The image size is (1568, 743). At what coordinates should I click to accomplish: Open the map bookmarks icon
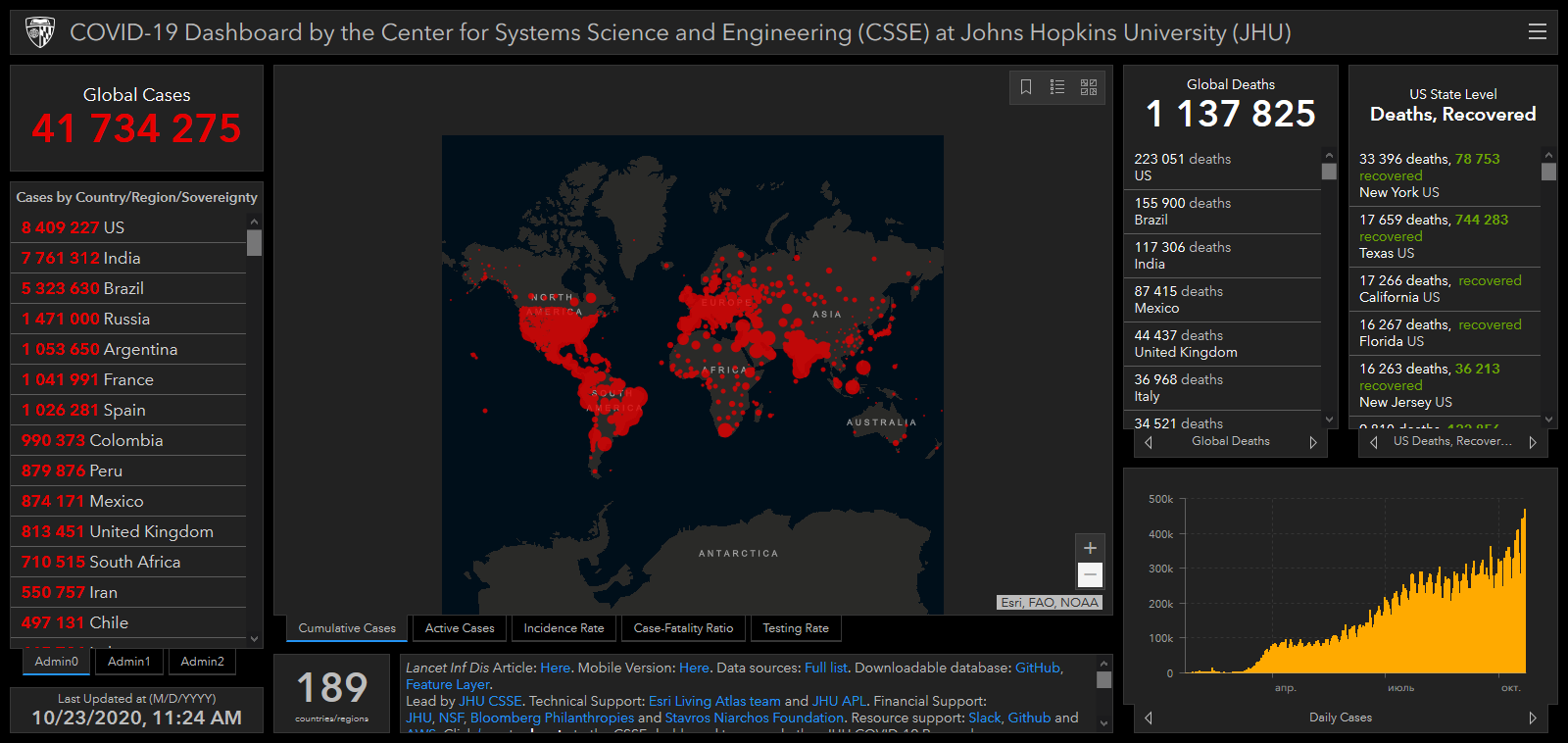[1026, 87]
